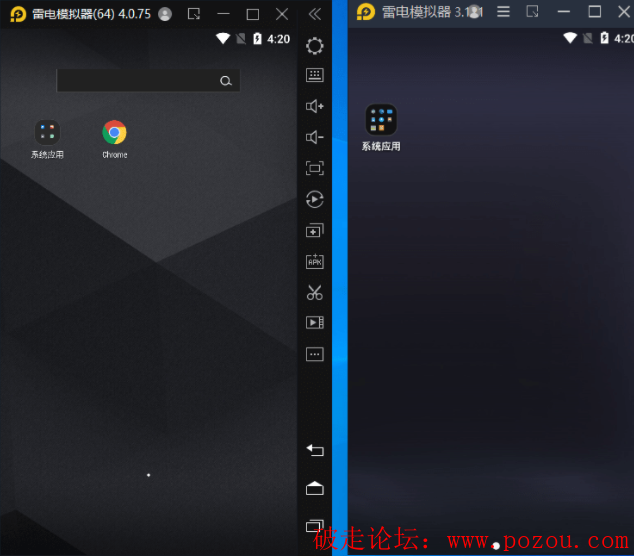Click window-resize icon in 4.0.75 title bar
This screenshot has width=634, height=556.
(x=194, y=14)
